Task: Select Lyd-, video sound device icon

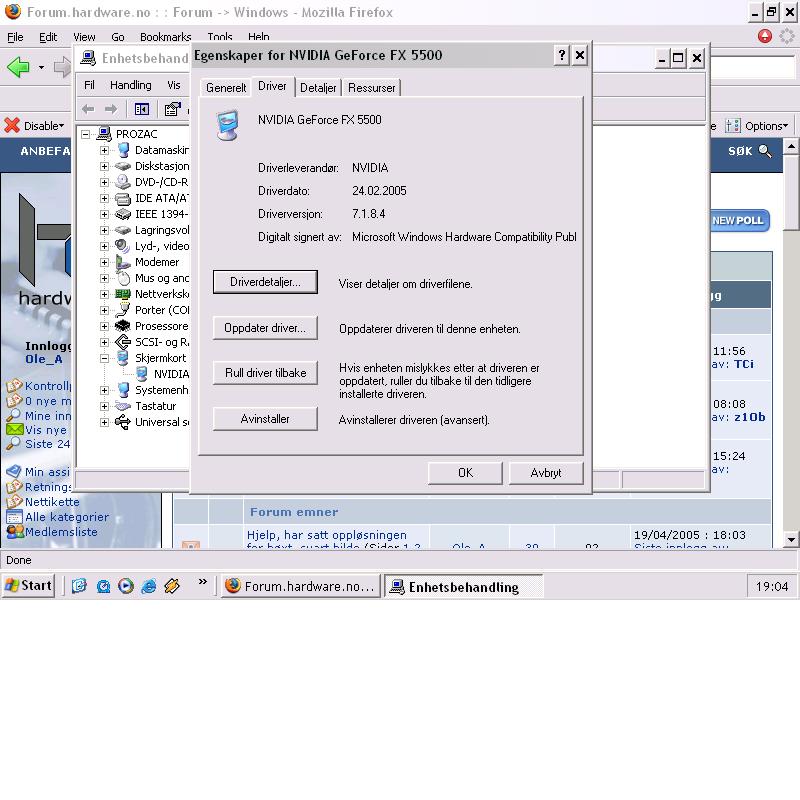Action: (123, 246)
